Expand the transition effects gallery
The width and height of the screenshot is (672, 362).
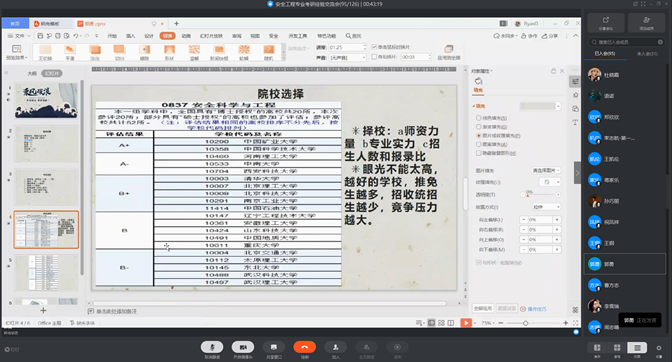tap(283, 58)
